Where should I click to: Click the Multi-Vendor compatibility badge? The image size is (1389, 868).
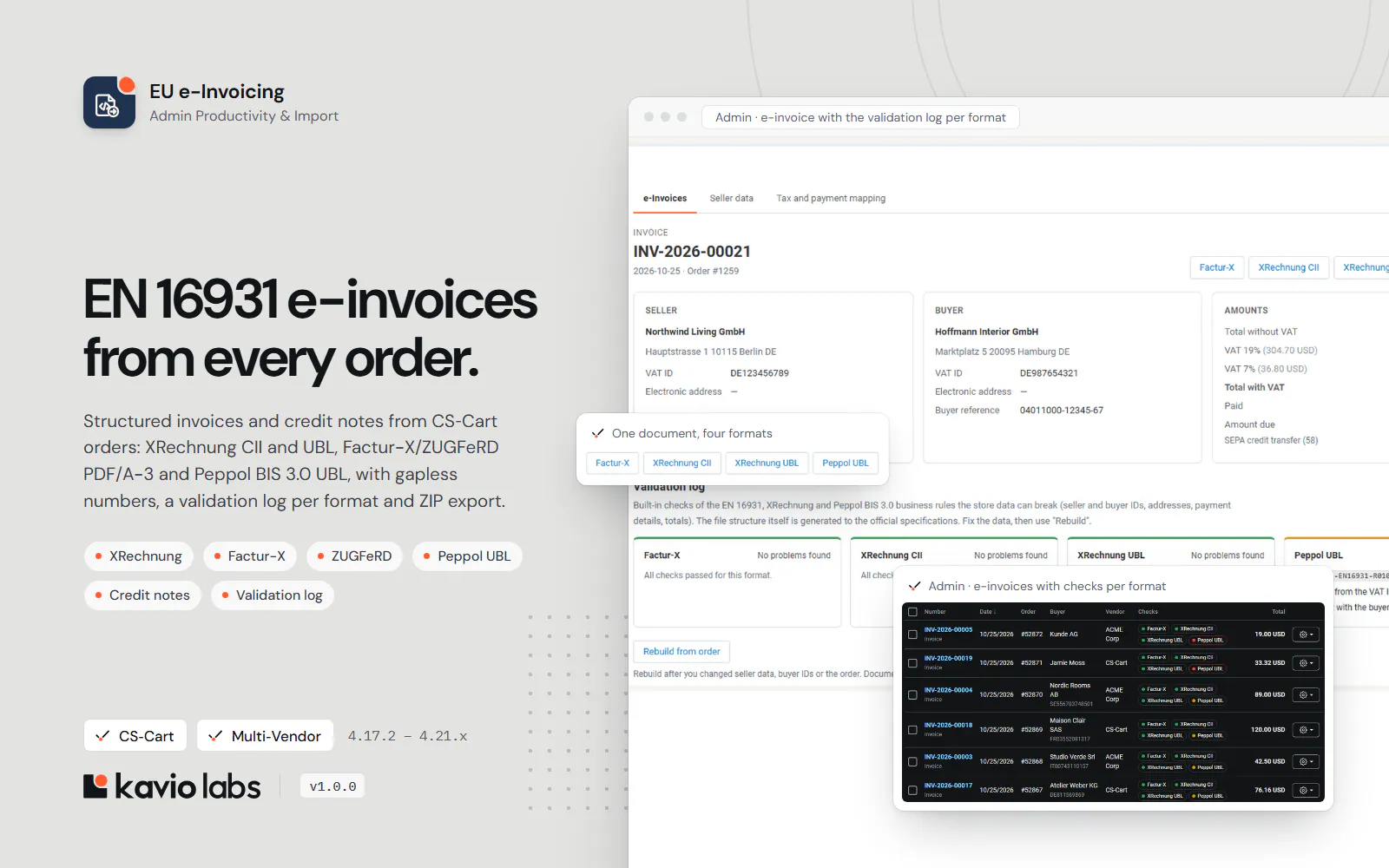[266, 736]
